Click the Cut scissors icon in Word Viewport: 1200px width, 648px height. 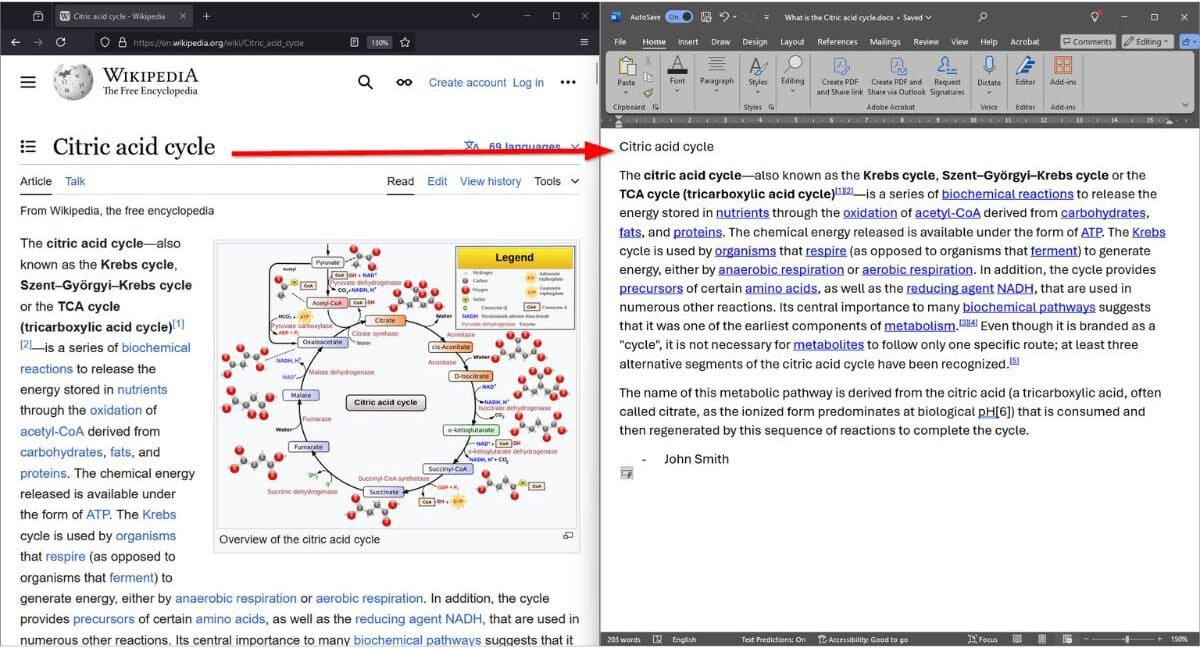point(648,62)
